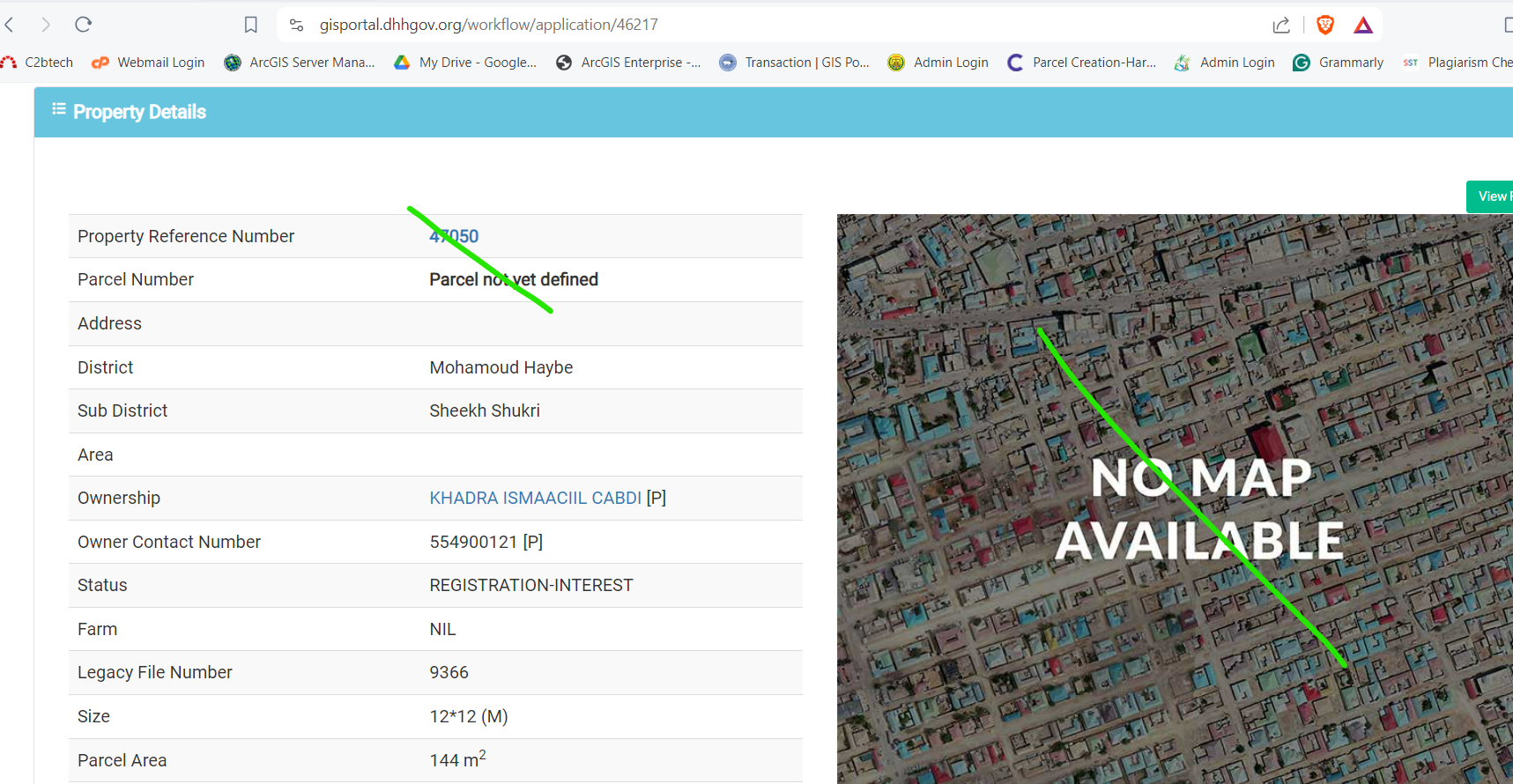Click the 'Ownership' row label
This screenshot has height=784, width=1513.
pyautogui.click(x=119, y=498)
